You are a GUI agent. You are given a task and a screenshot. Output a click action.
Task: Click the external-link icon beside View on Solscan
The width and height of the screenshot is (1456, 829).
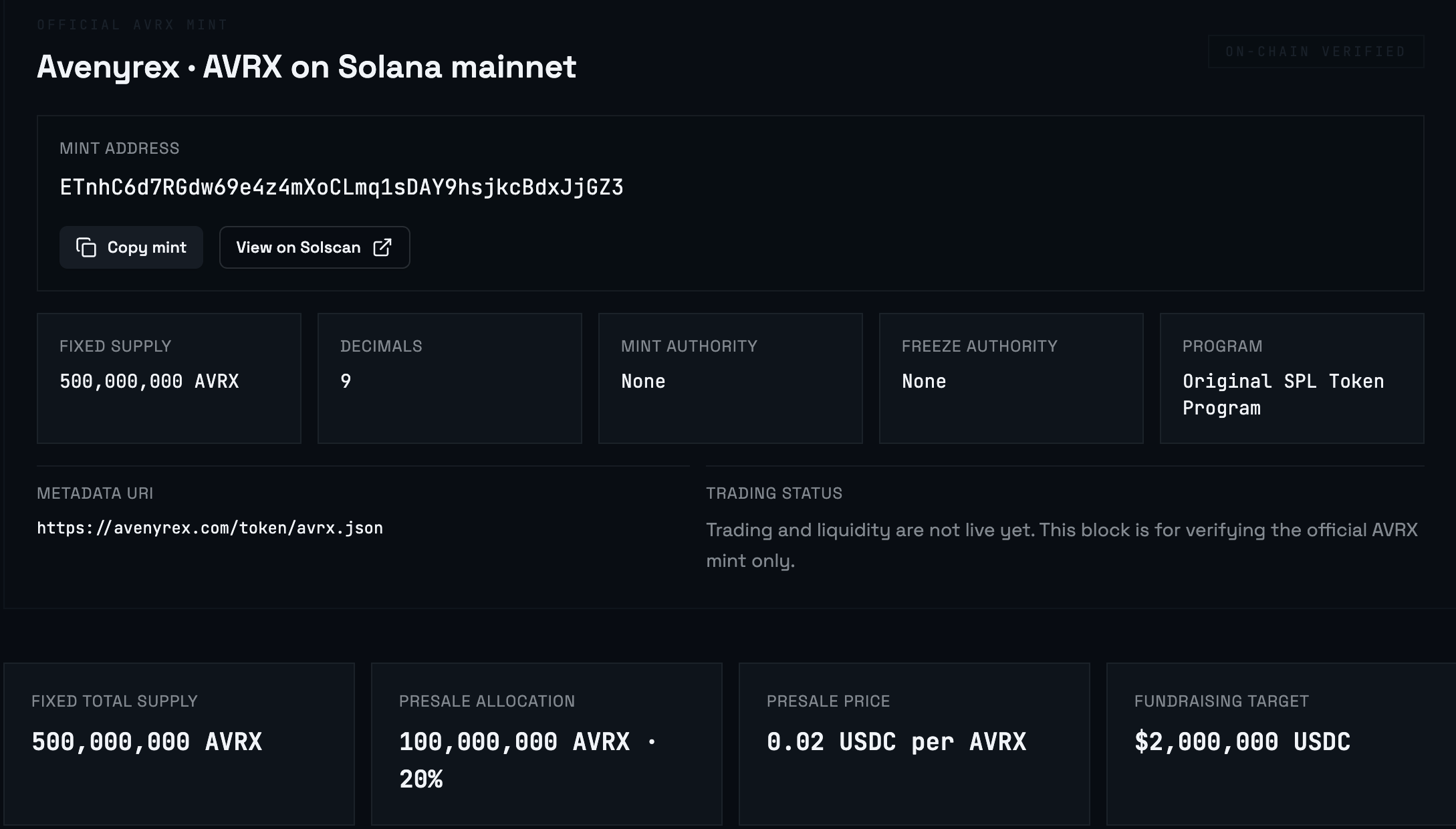click(x=382, y=247)
